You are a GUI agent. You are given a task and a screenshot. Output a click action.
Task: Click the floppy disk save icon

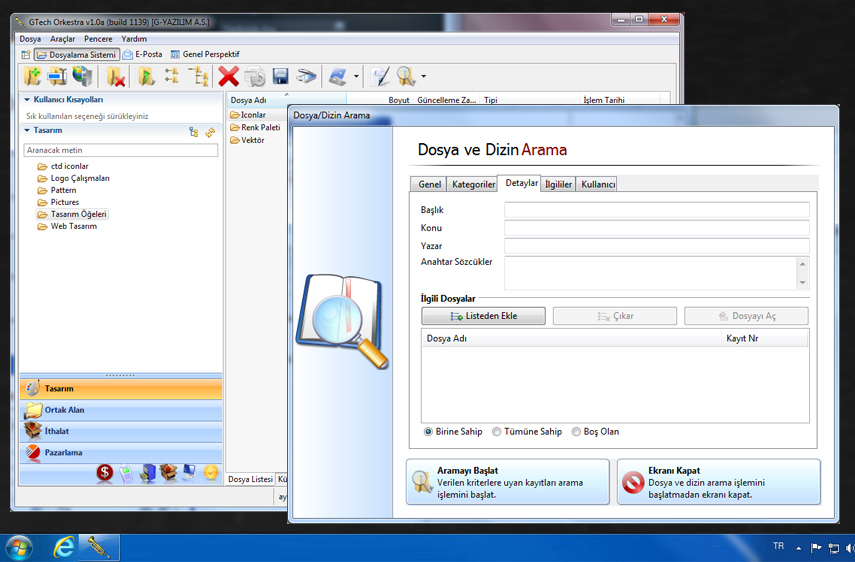(x=281, y=76)
